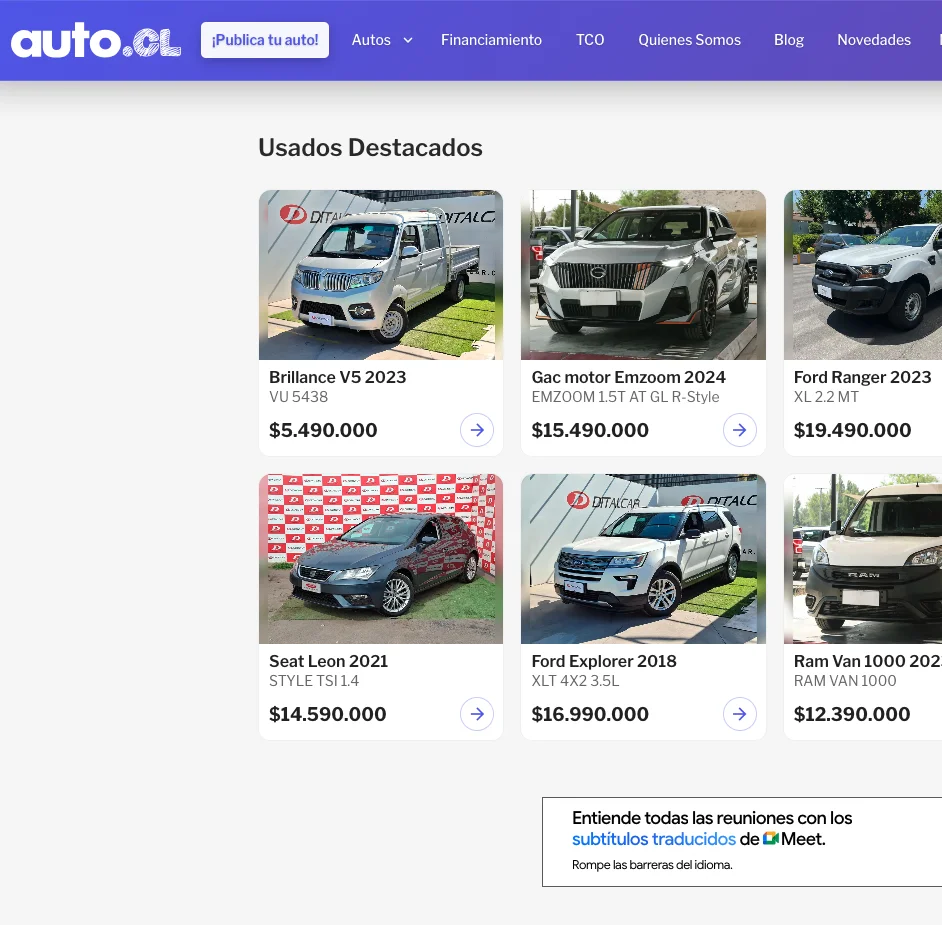Open the Financiamiento menu item
The height and width of the screenshot is (925, 942).
[x=491, y=40]
